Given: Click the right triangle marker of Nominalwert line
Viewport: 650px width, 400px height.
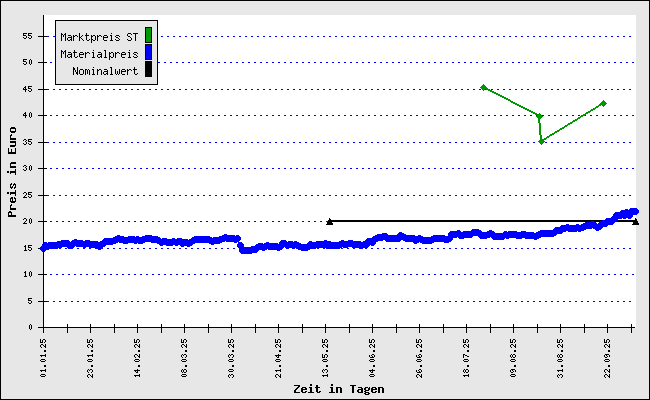Looking at the screenshot, I should [636, 221].
